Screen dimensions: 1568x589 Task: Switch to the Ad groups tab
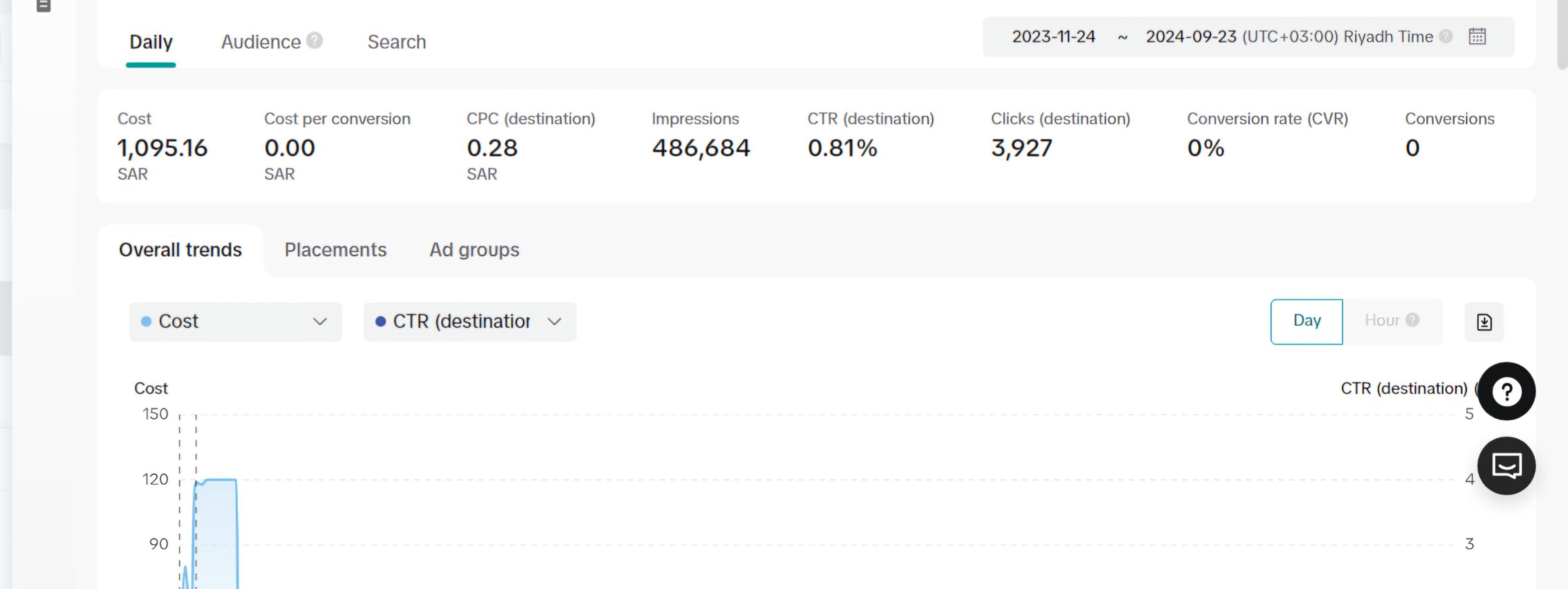pos(474,250)
